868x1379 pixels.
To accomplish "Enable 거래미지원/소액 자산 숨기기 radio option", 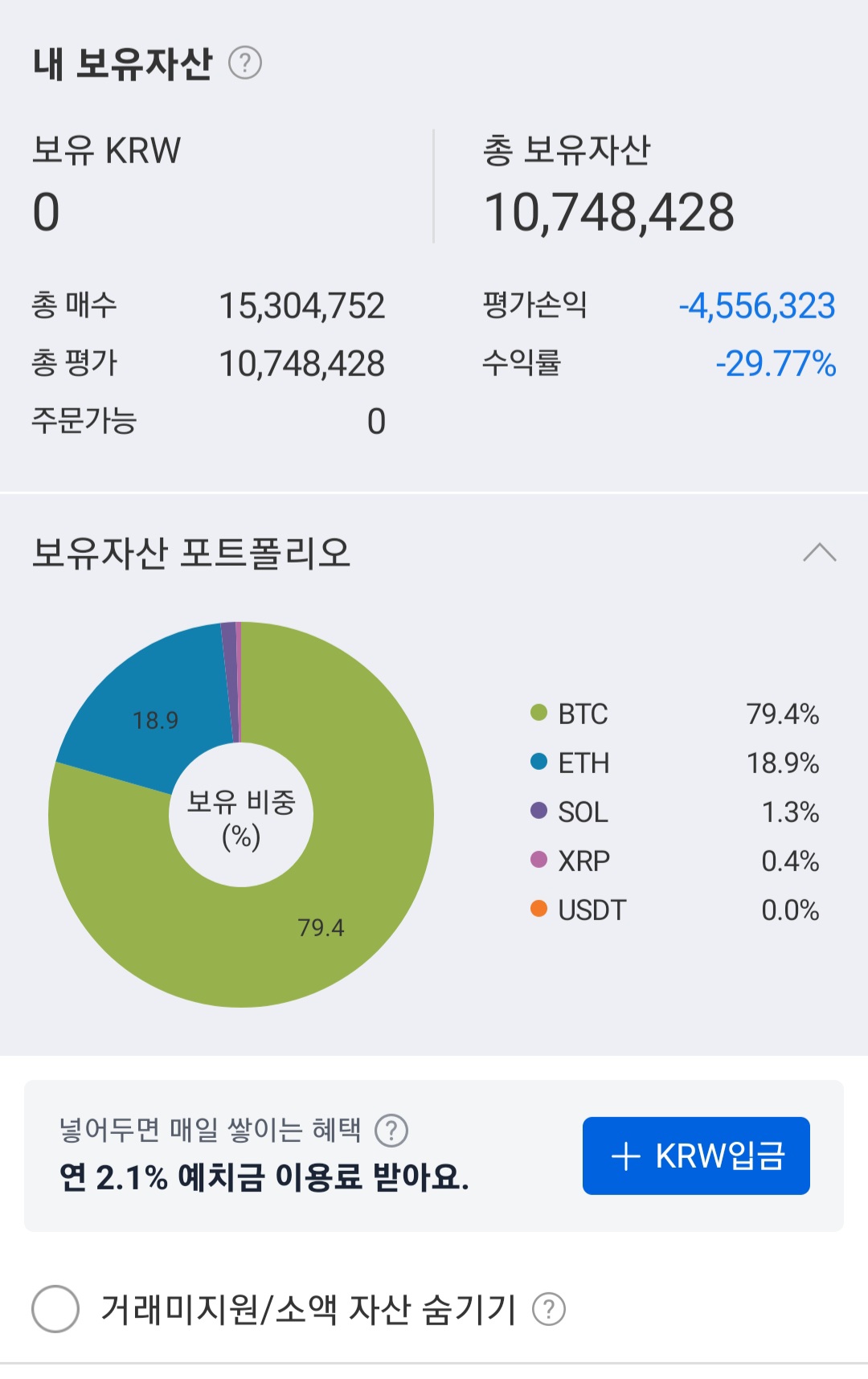I will [55, 1309].
